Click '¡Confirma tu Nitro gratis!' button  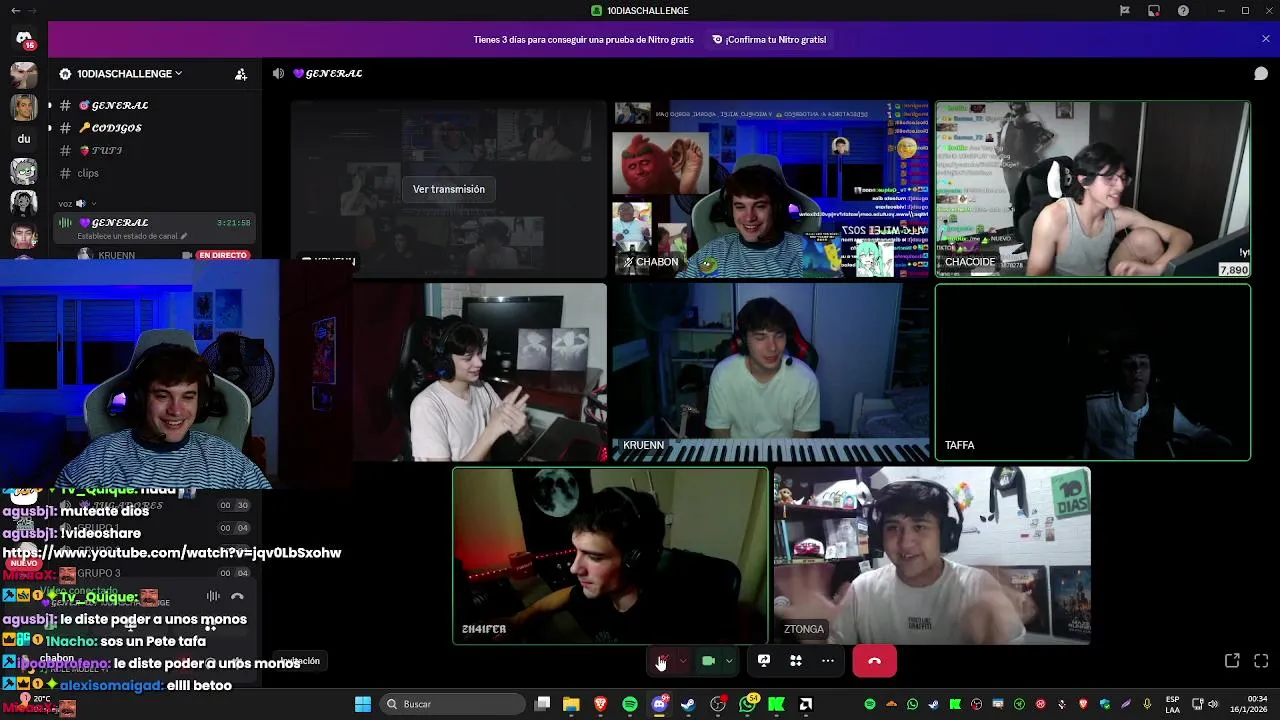pos(769,39)
